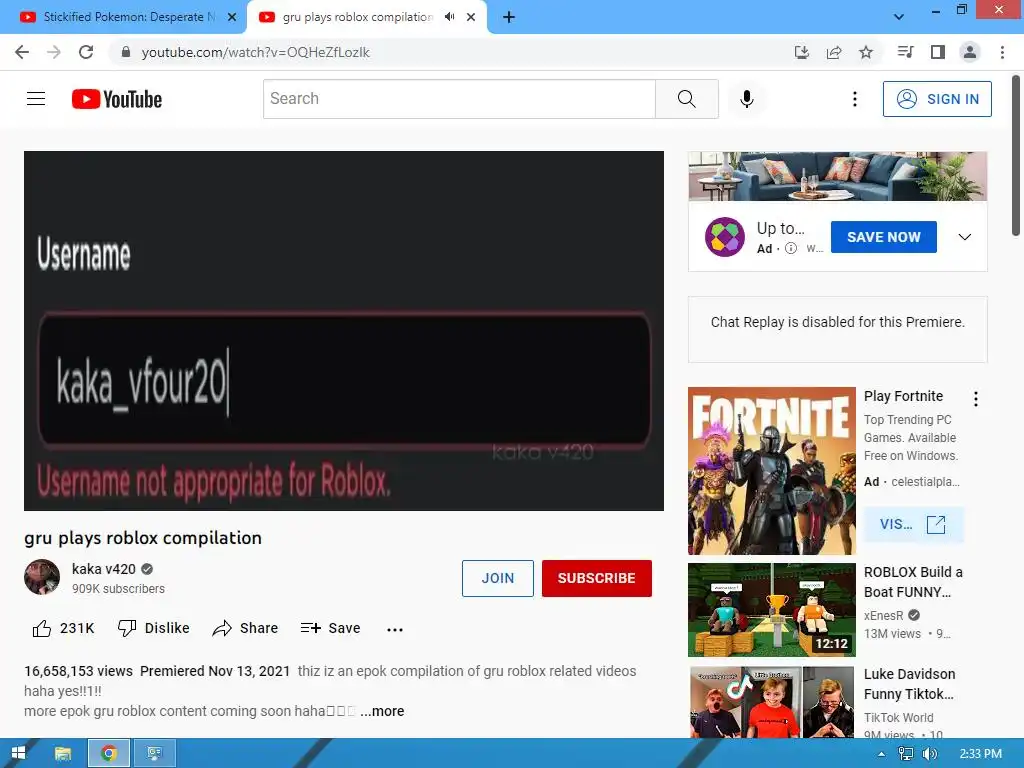Open the ROBLOX Build a Boat video thumbnail
The height and width of the screenshot is (768, 1024).
click(772, 610)
